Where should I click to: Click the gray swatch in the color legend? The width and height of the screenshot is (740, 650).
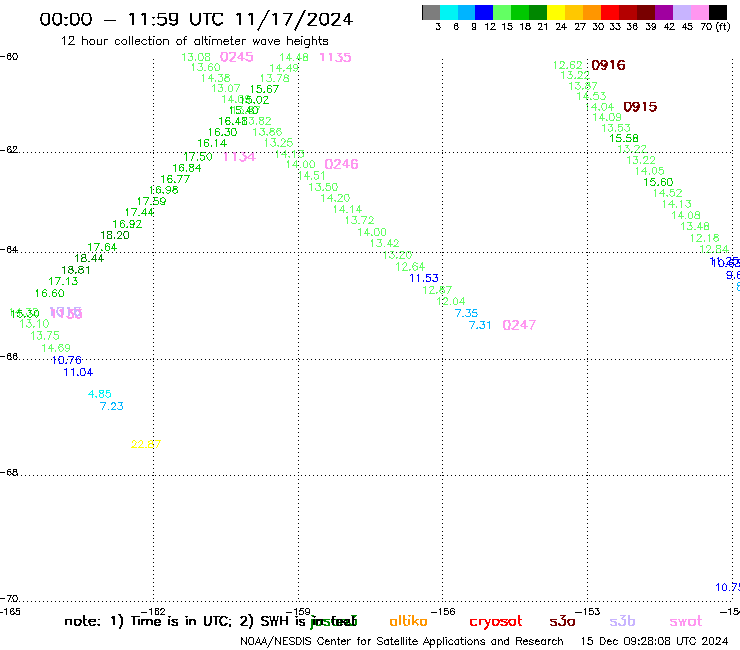pyautogui.click(x=431, y=12)
